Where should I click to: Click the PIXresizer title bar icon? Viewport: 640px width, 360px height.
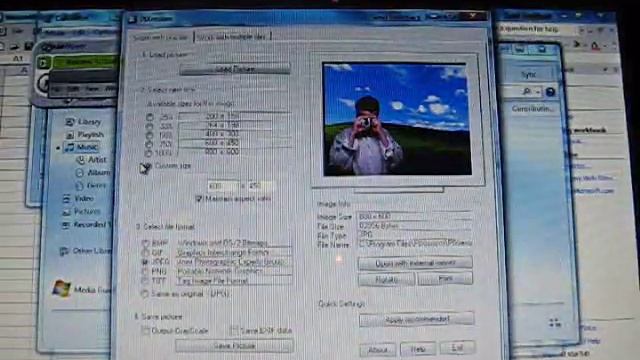click(132, 19)
